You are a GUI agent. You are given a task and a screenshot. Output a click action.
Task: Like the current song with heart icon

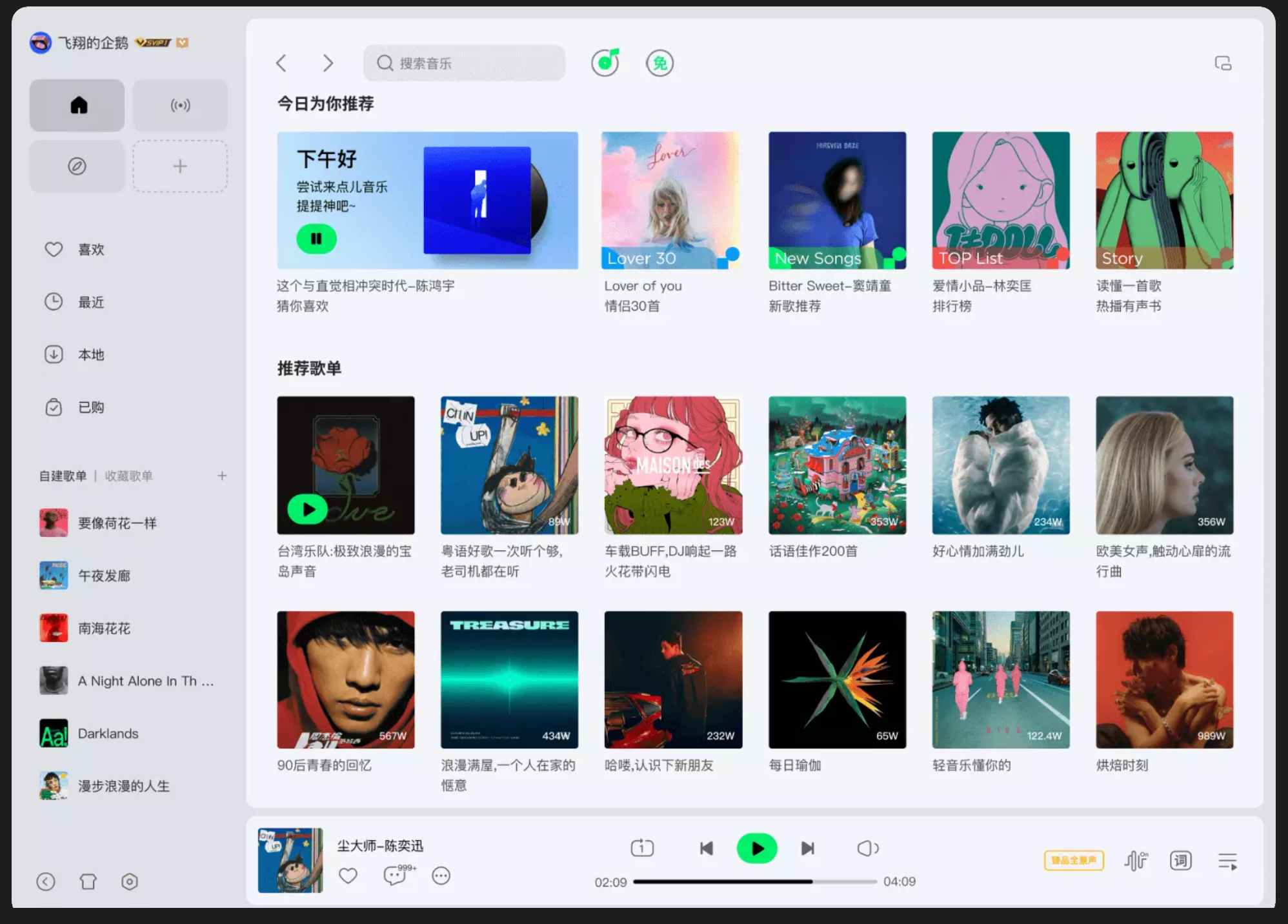348,876
